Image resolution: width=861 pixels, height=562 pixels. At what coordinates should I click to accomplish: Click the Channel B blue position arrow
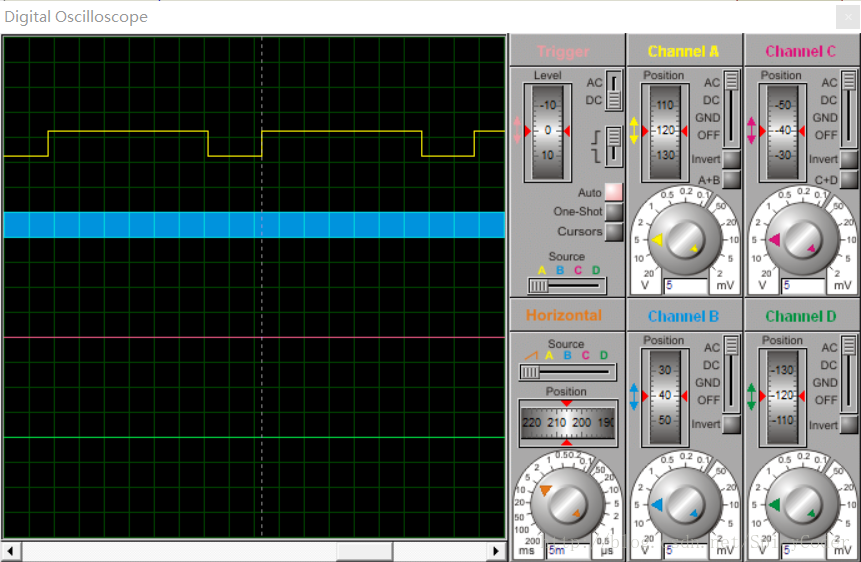point(633,396)
